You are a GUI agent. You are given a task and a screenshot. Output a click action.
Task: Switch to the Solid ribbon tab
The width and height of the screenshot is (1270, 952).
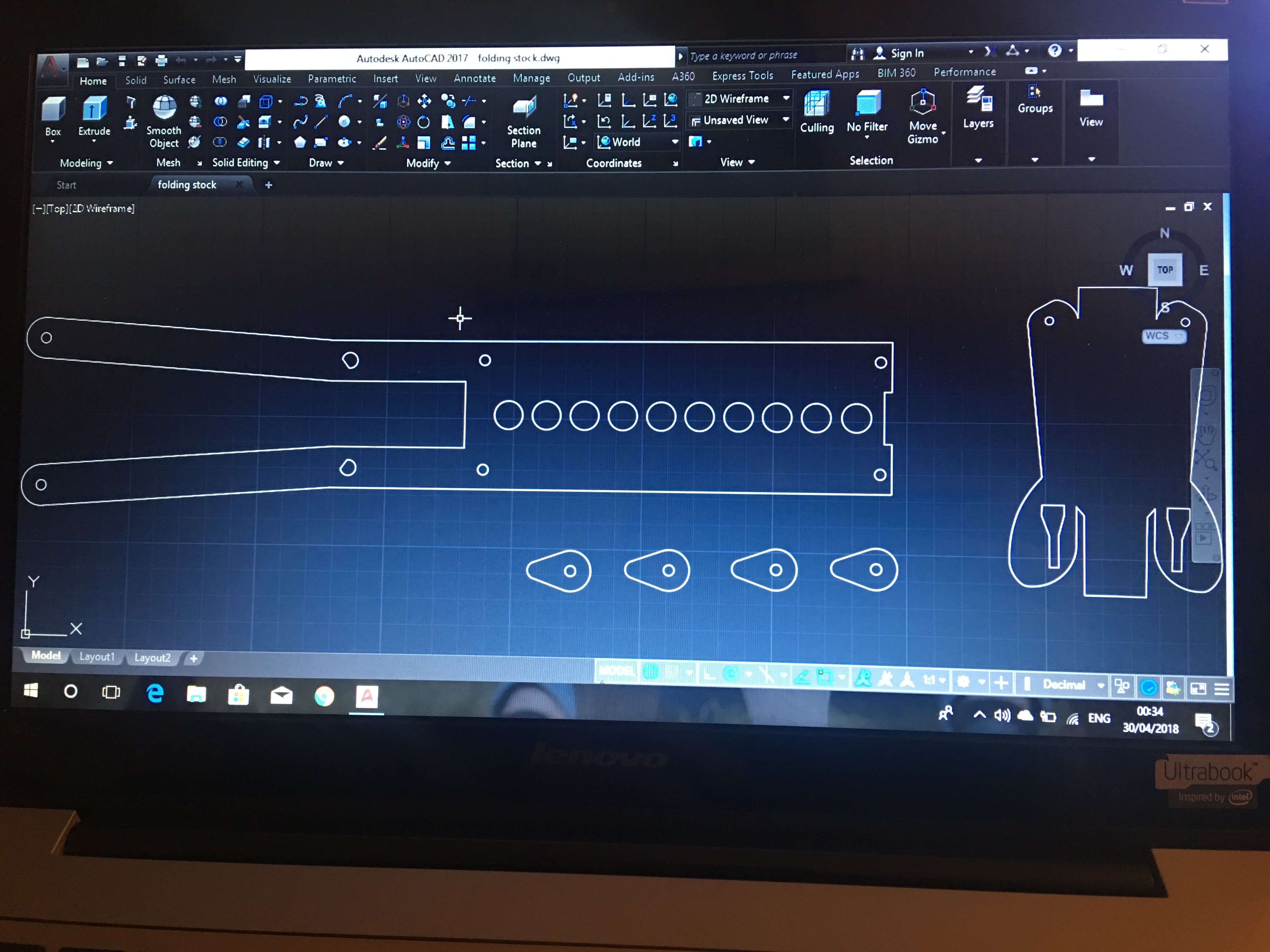tap(136, 80)
